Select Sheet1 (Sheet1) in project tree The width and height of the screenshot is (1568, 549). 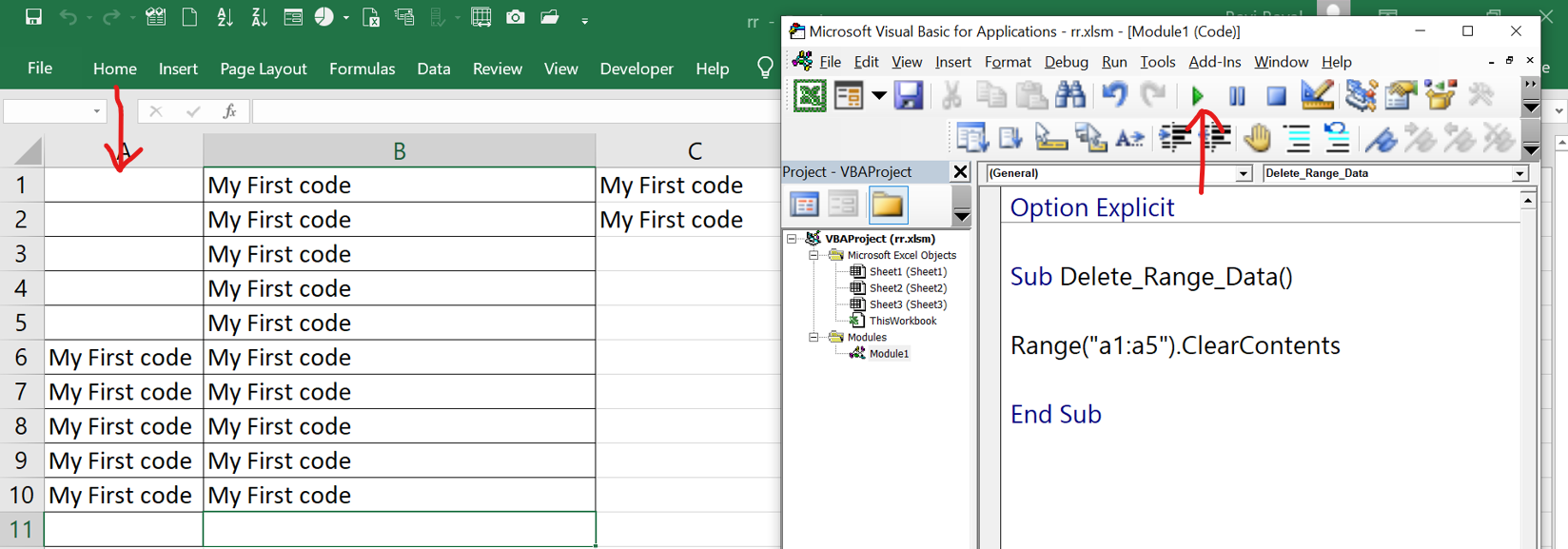(908, 271)
